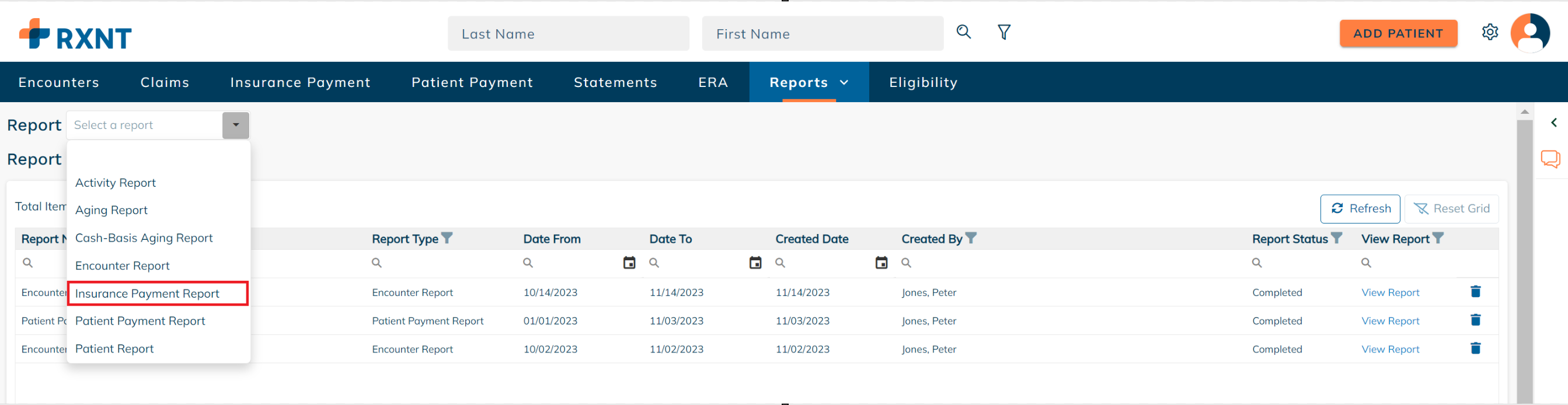
Task: Filter the Report Type column
Action: (x=447, y=238)
